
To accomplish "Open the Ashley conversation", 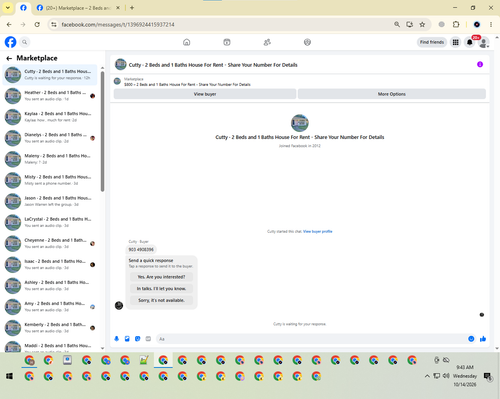I will (x=50, y=285).
